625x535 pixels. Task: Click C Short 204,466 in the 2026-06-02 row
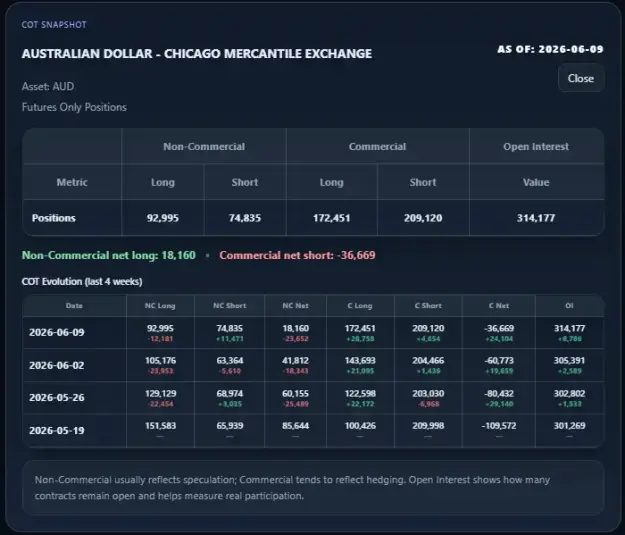428,361
